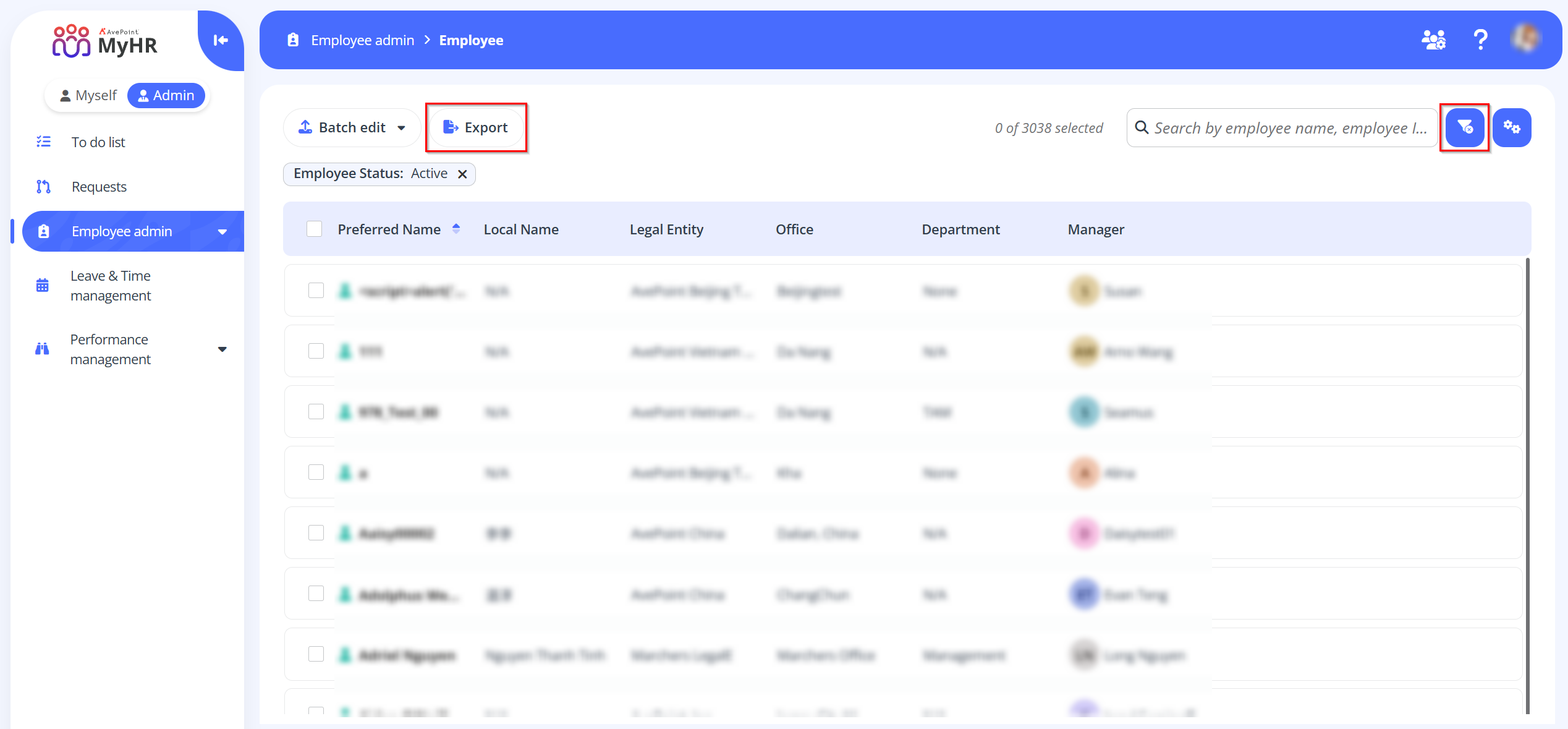
Task: Click the breadcrumb badge icon in header
Action: click(293, 40)
